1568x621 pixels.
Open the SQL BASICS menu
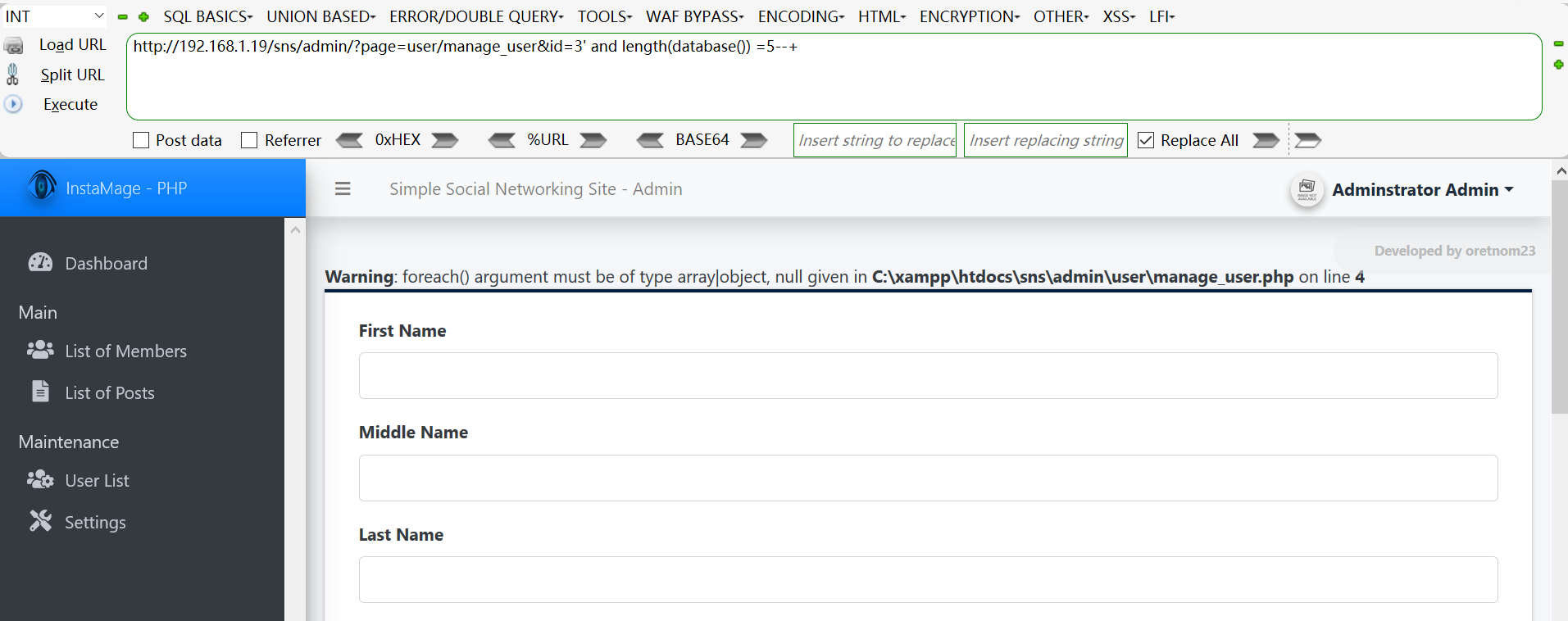click(x=207, y=16)
